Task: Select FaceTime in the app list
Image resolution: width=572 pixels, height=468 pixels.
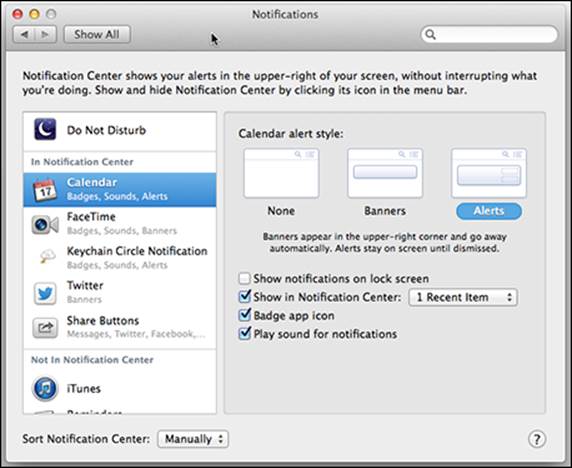Action: click(x=120, y=224)
